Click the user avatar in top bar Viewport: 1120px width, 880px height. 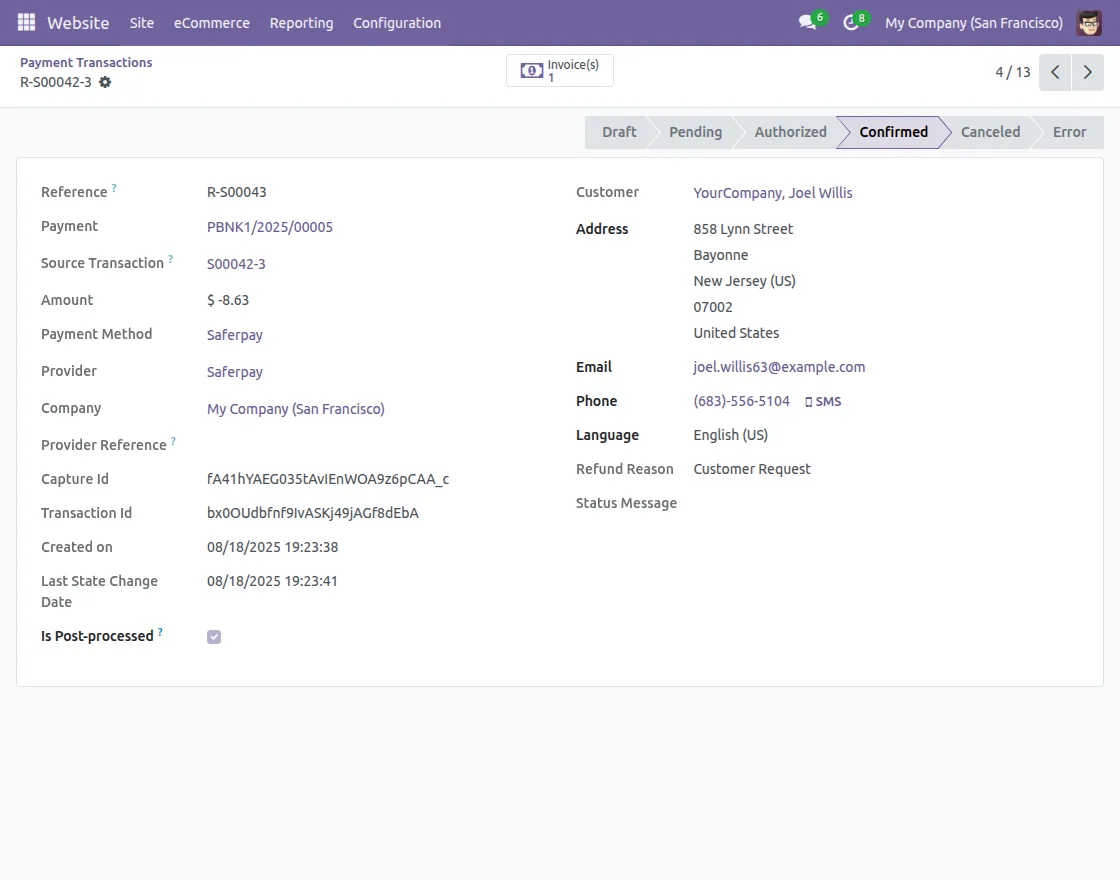coord(1089,22)
